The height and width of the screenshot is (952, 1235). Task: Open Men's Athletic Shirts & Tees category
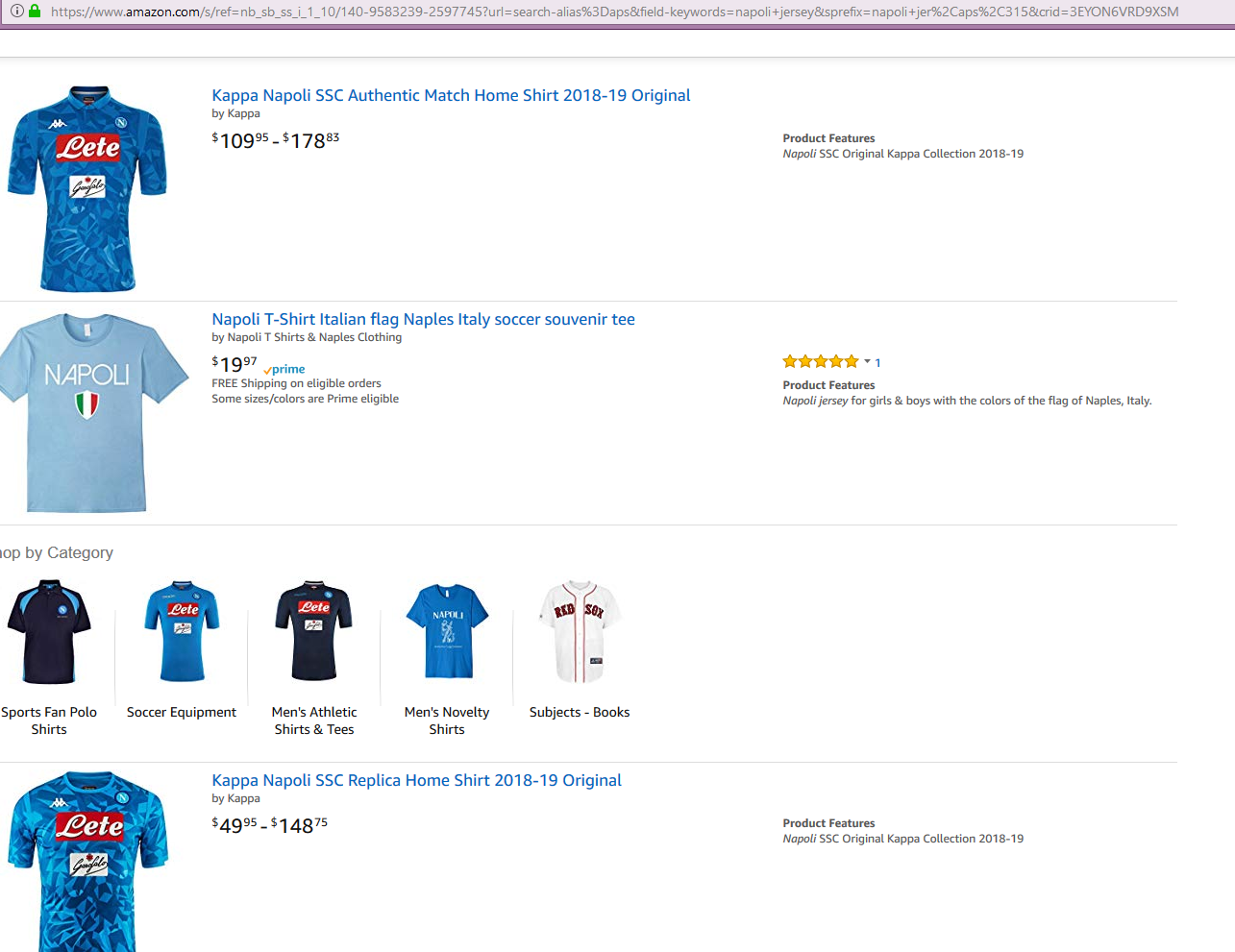[314, 720]
